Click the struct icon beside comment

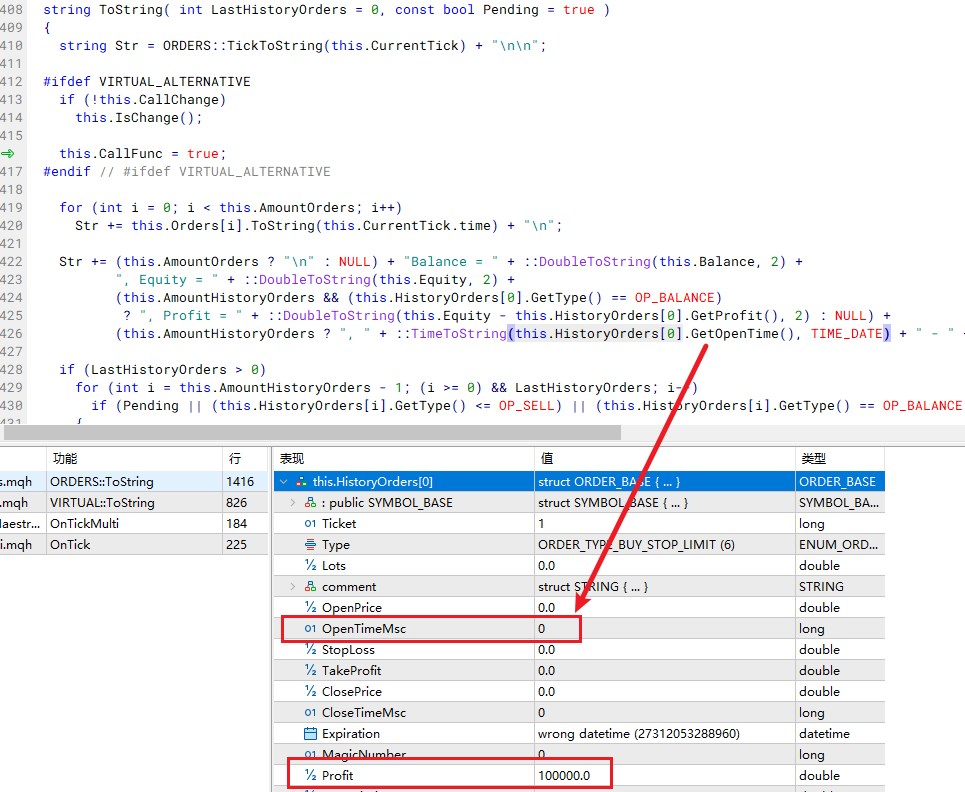pyautogui.click(x=310, y=586)
